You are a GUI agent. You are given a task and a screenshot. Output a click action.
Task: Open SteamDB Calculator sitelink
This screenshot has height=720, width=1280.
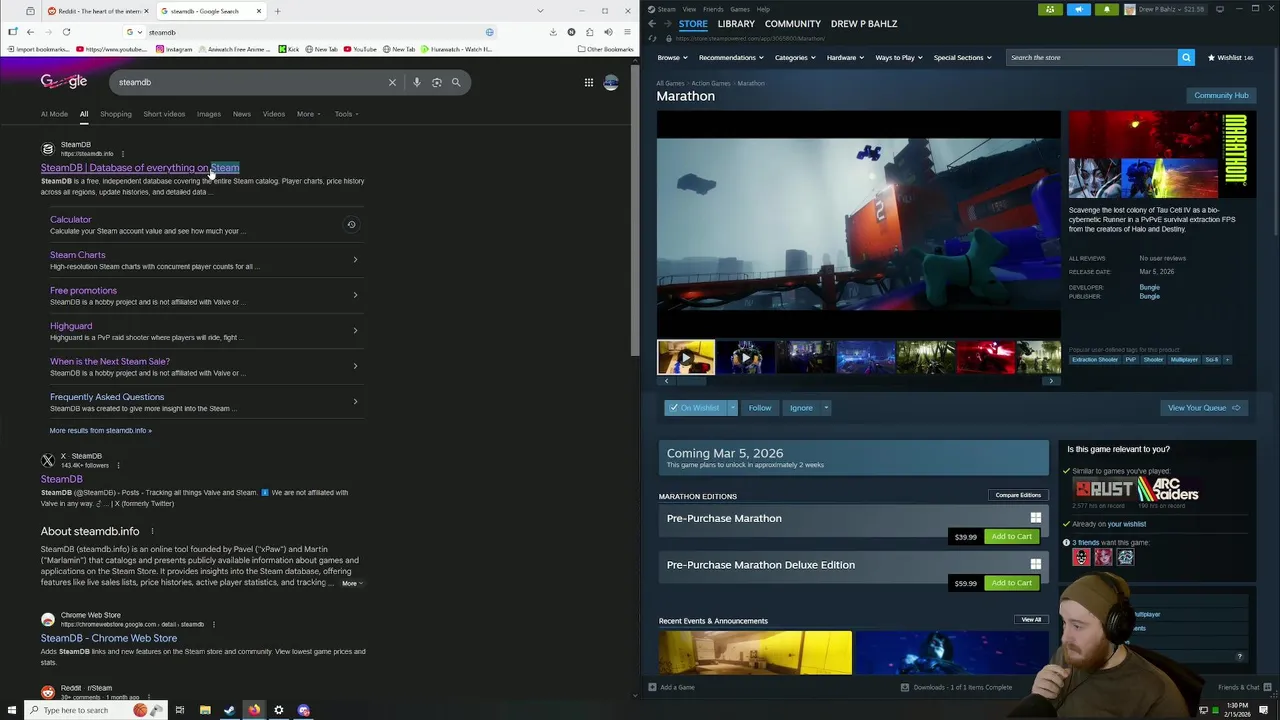tap(70, 219)
